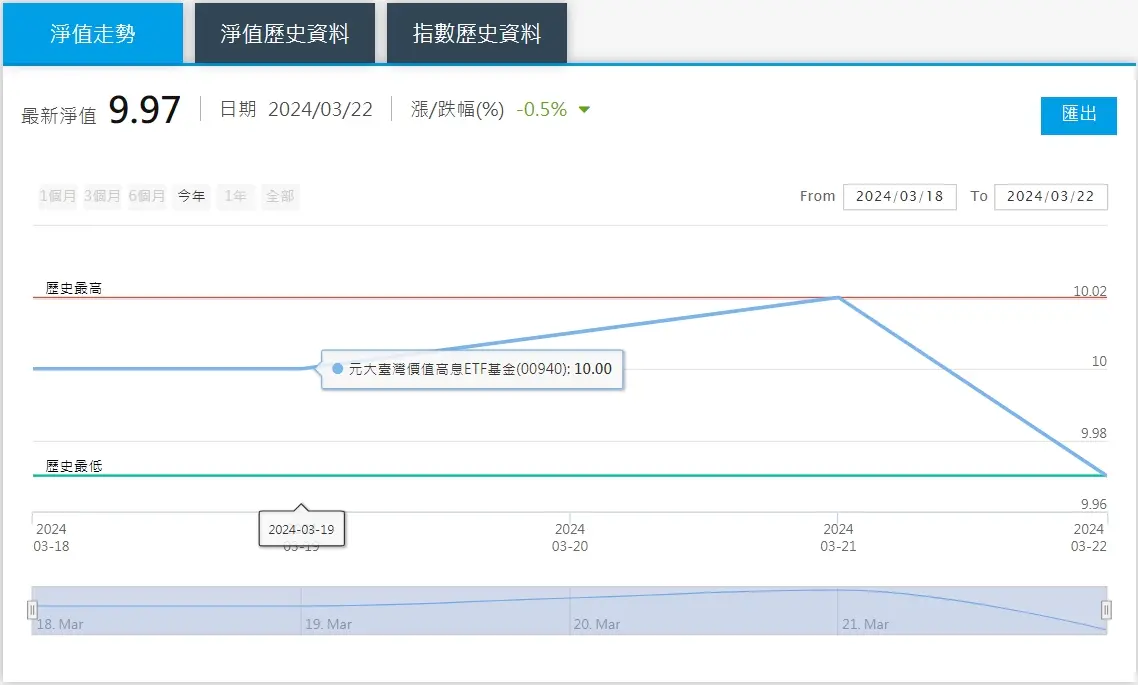Screen dimensions: 1138x685
Task: Click the blue series dot in tooltip
Action: tap(337, 369)
